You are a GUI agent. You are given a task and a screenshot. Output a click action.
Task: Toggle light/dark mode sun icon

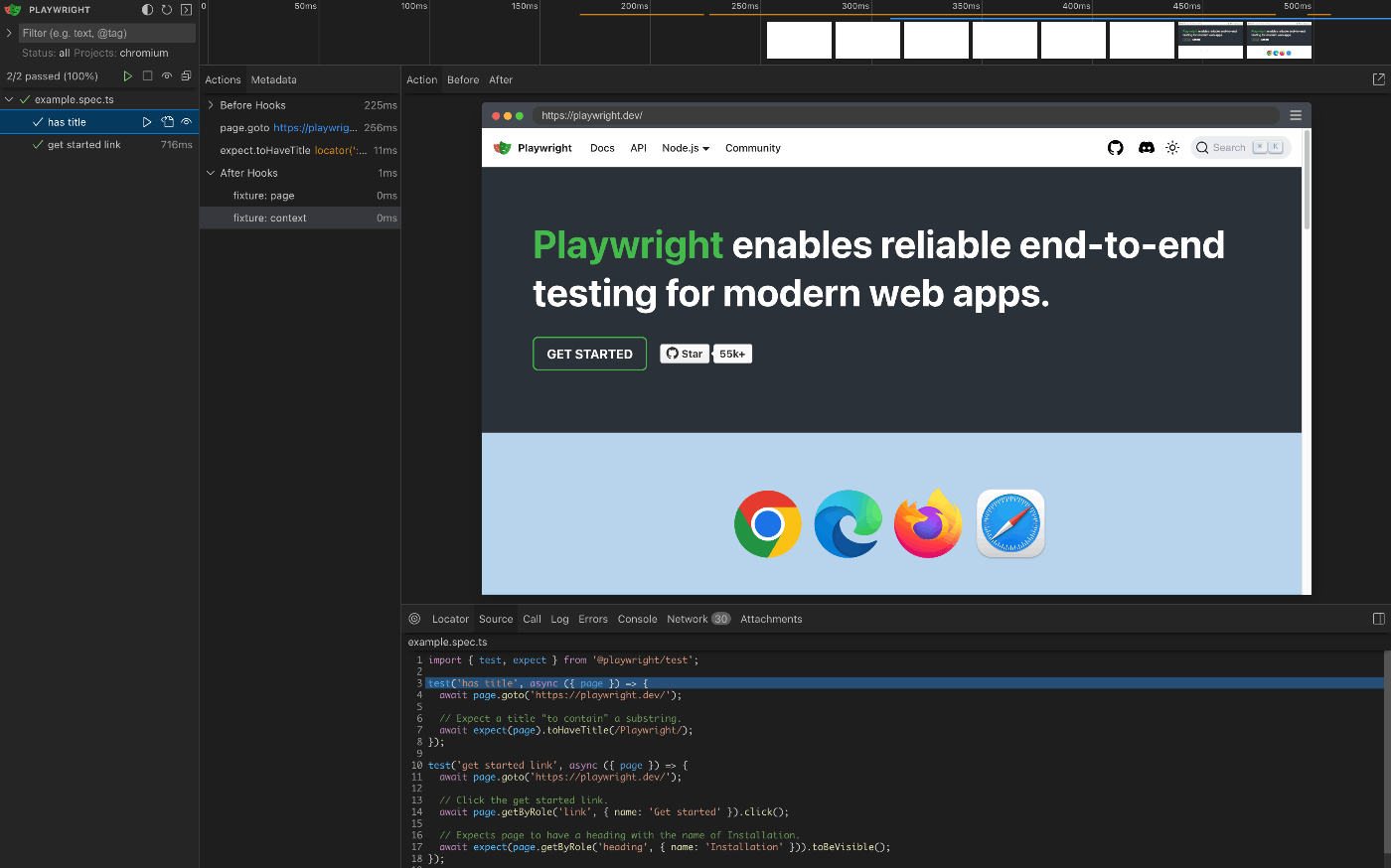1172,147
